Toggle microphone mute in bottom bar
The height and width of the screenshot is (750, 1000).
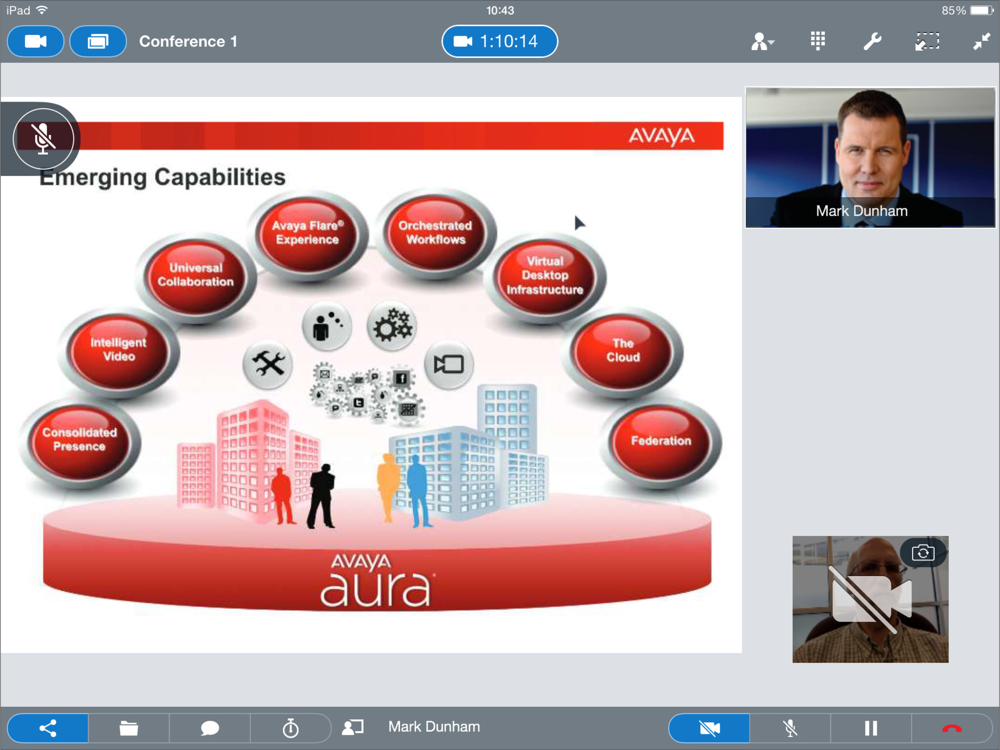(x=790, y=728)
